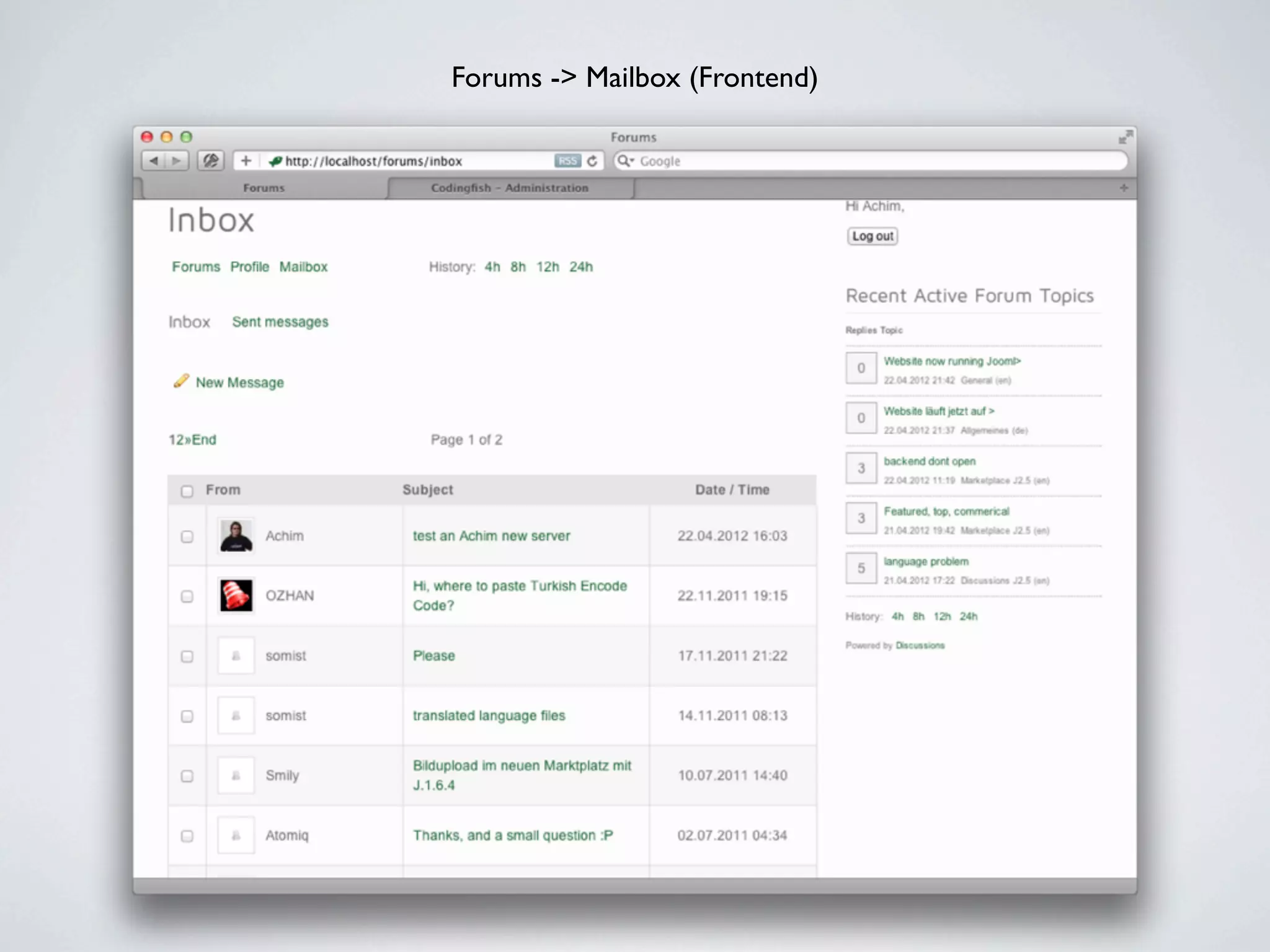The height and width of the screenshot is (952, 1270).
Task: Open topic 'Website läuft jetzt auf >'
Action: pyautogui.click(x=939, y=411)
